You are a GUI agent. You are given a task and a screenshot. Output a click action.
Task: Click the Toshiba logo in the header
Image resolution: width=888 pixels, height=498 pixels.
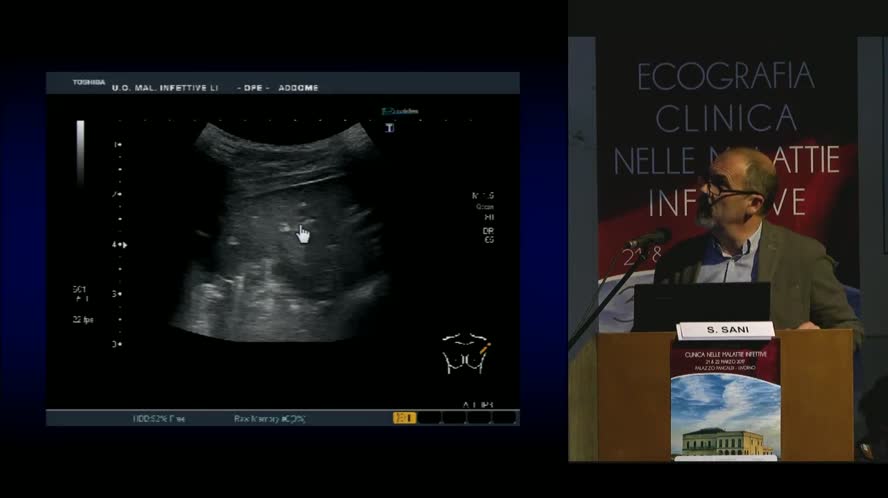click(x=88, y=83)
